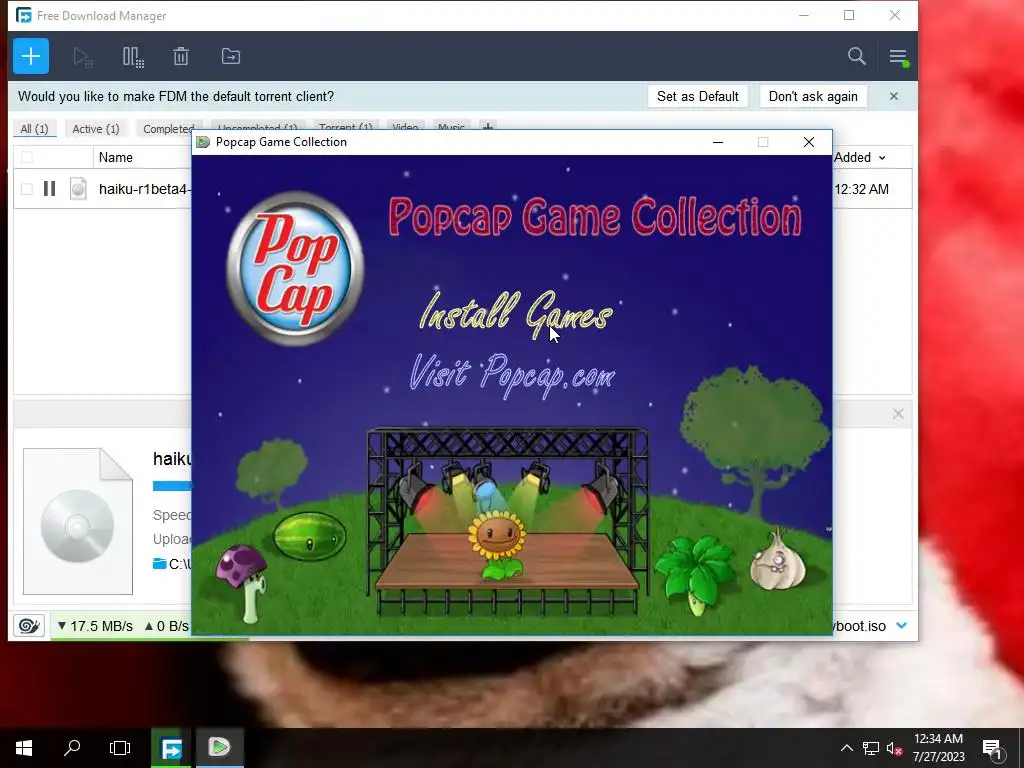Close the download details panel
Screen dimensions: 1024x768
tap(898, 413)
